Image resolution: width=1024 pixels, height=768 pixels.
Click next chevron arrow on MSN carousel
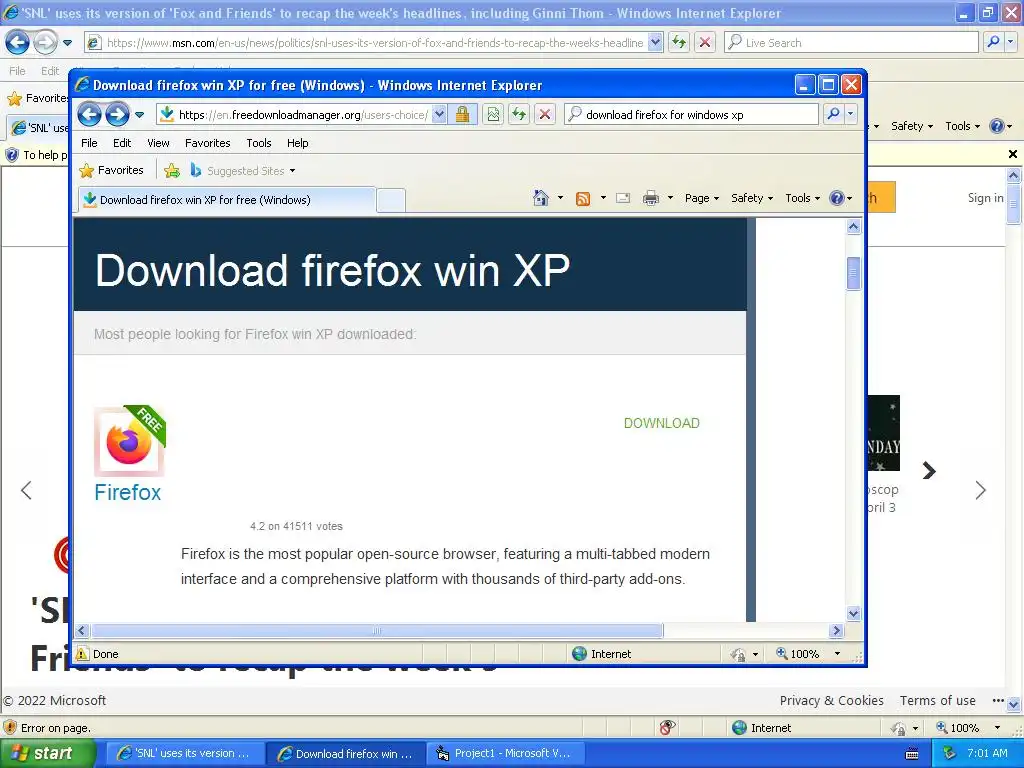tap(929, 471)
